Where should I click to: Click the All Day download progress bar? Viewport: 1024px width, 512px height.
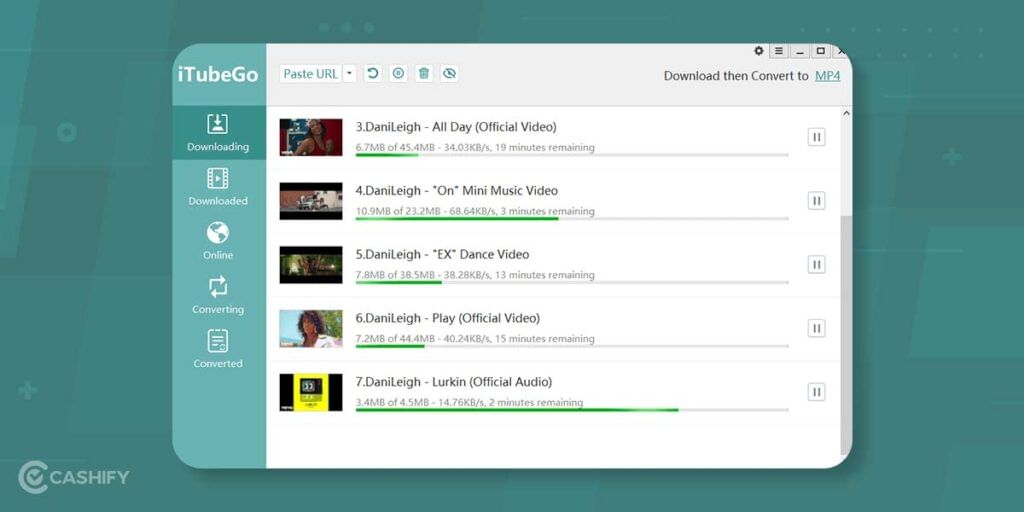571,155
